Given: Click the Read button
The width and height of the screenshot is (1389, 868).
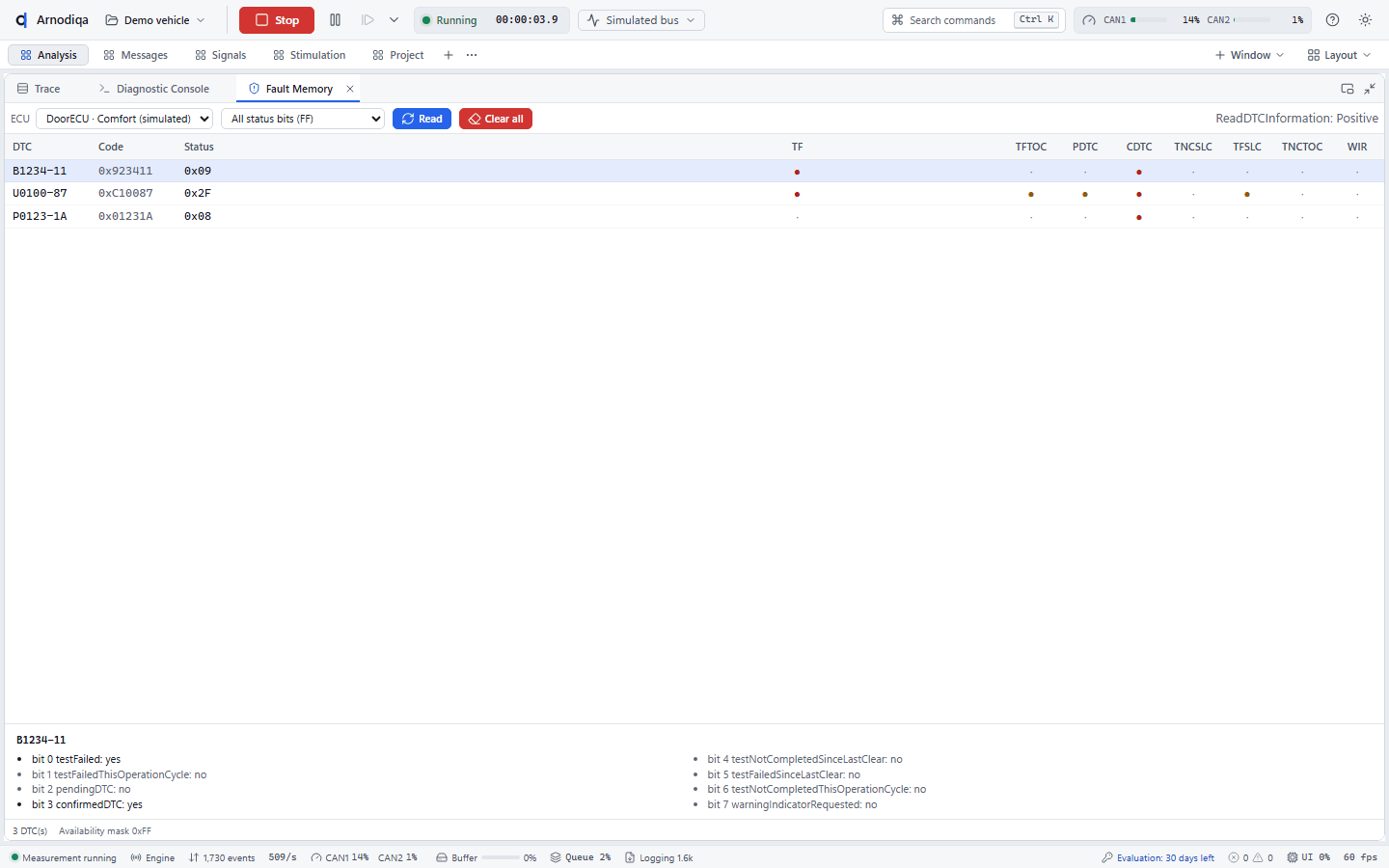Looking at the screenshot, I should (x=422, y=119).
